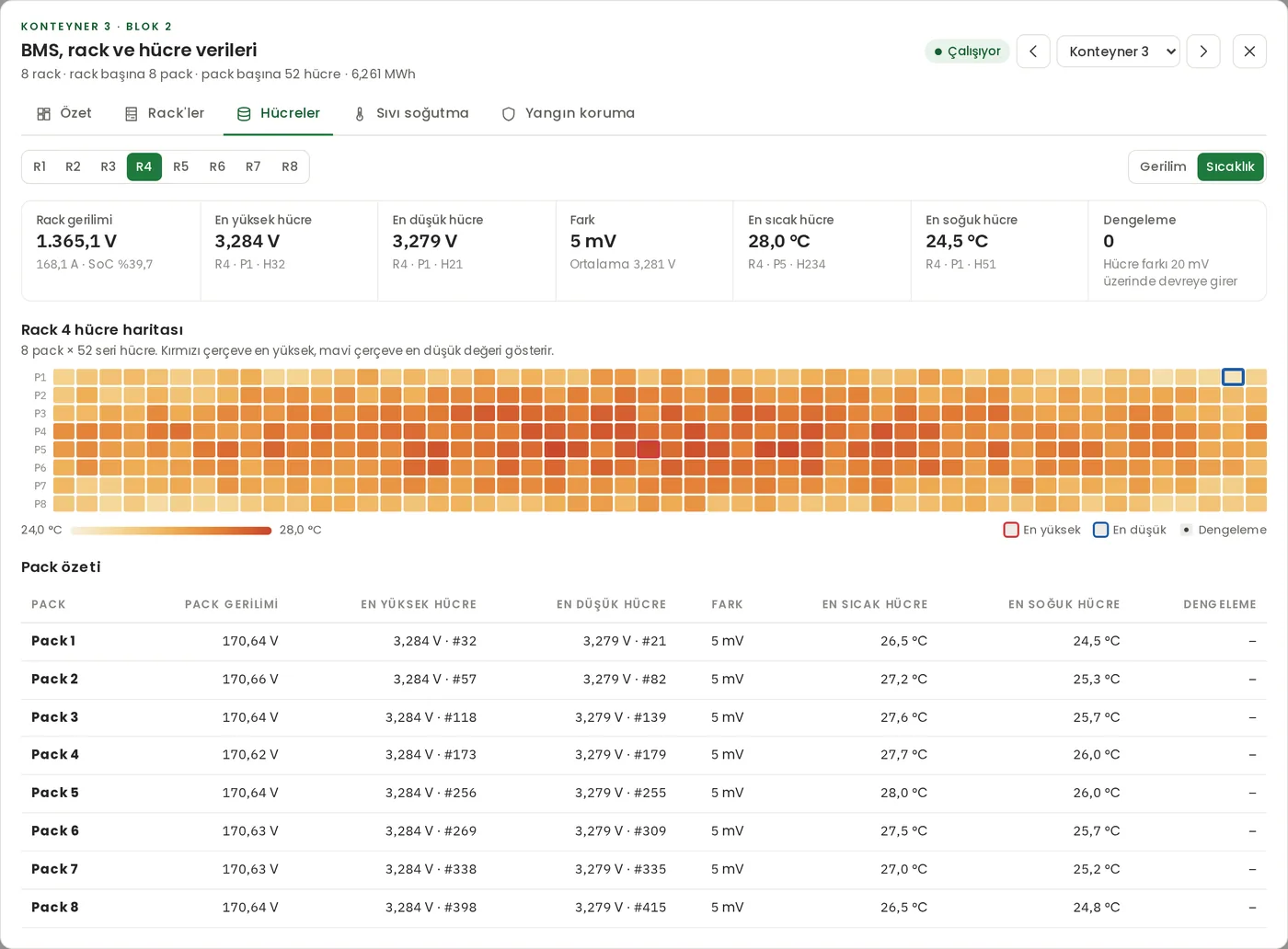Screen dimensions: 1288x949
Task: Click the blue-framed coldest cell in row P1
Action: tap(1233, 377)
